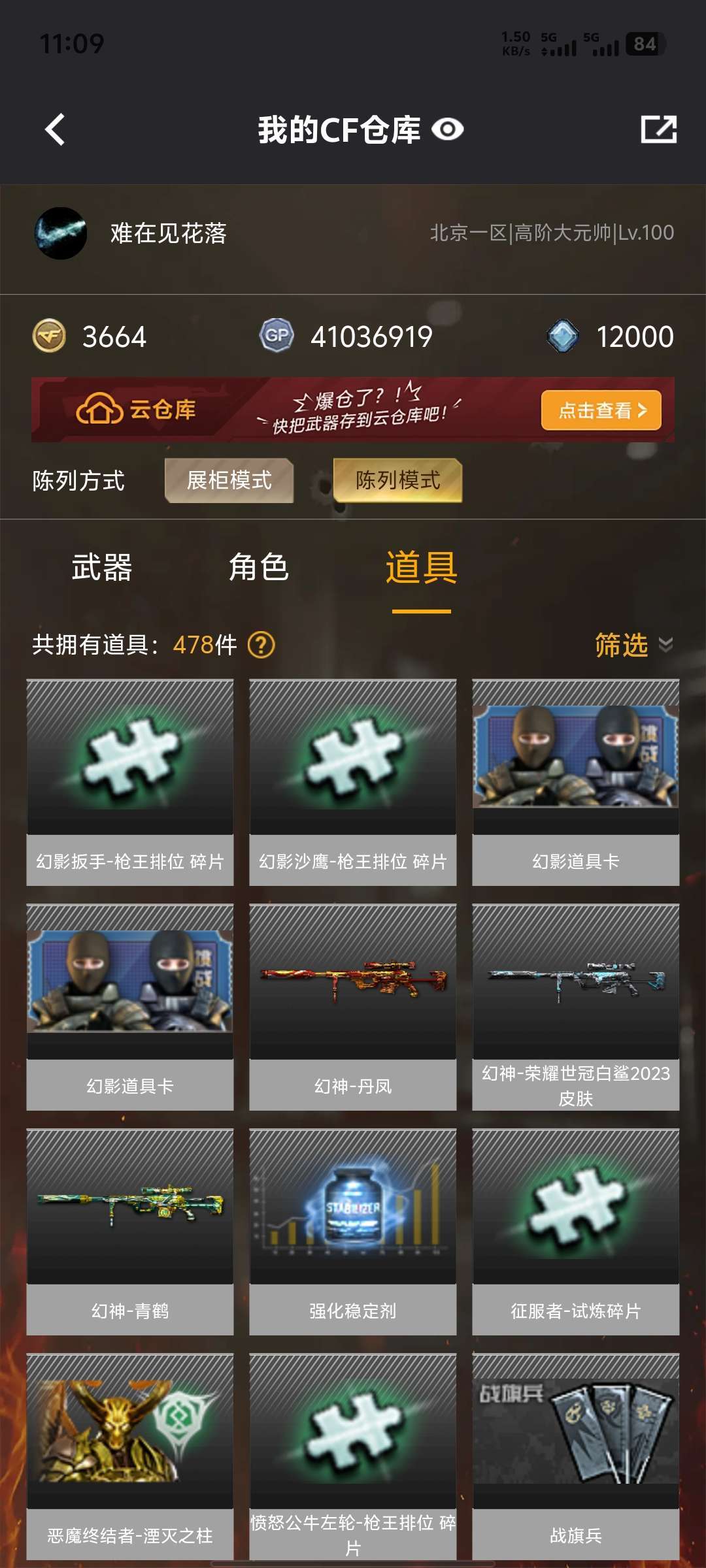
Task: Toggle warehouse visibility eye icon
Action: click(x=448, y=129)
